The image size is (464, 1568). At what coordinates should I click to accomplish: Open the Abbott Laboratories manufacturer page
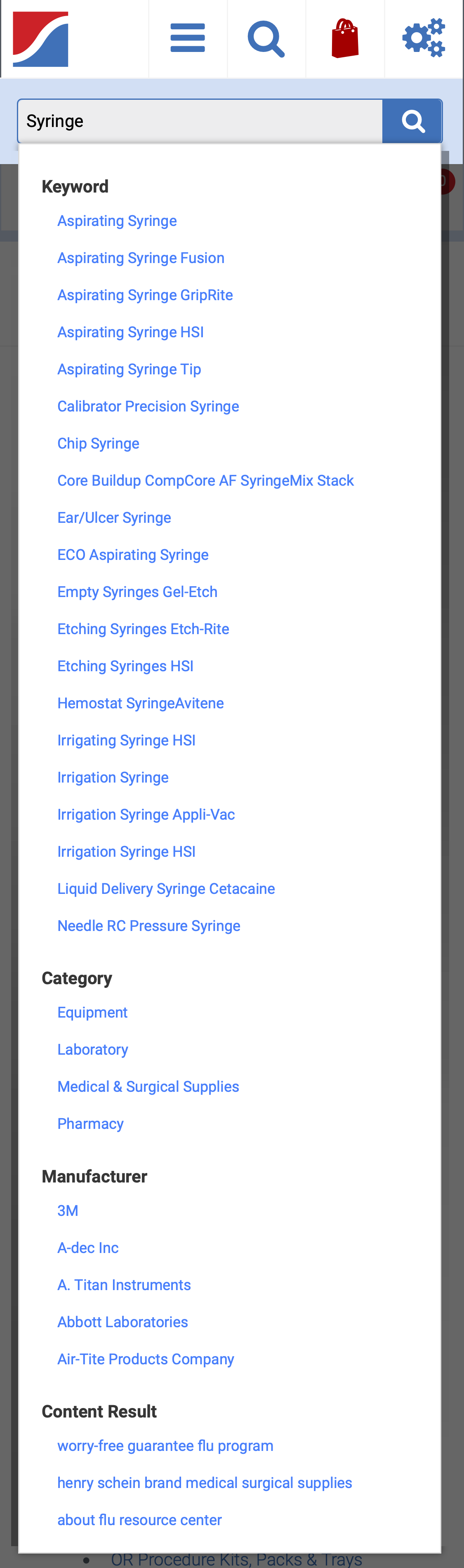coord(122,1322)
